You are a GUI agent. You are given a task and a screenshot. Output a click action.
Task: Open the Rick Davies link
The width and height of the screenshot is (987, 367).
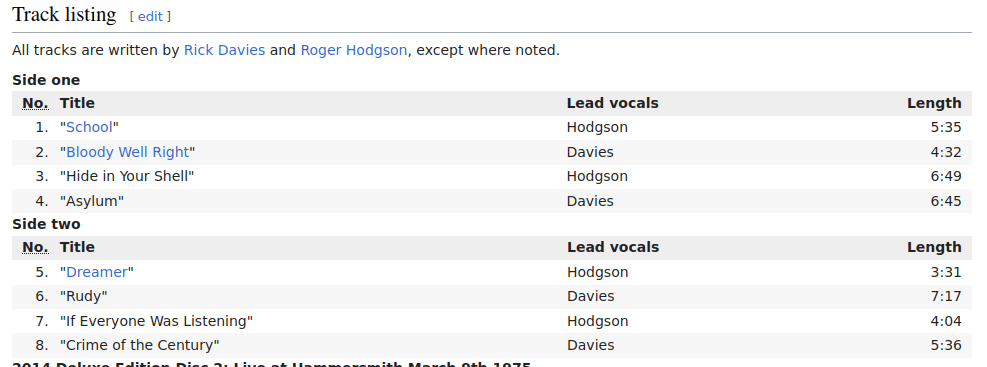coord(224,50)
